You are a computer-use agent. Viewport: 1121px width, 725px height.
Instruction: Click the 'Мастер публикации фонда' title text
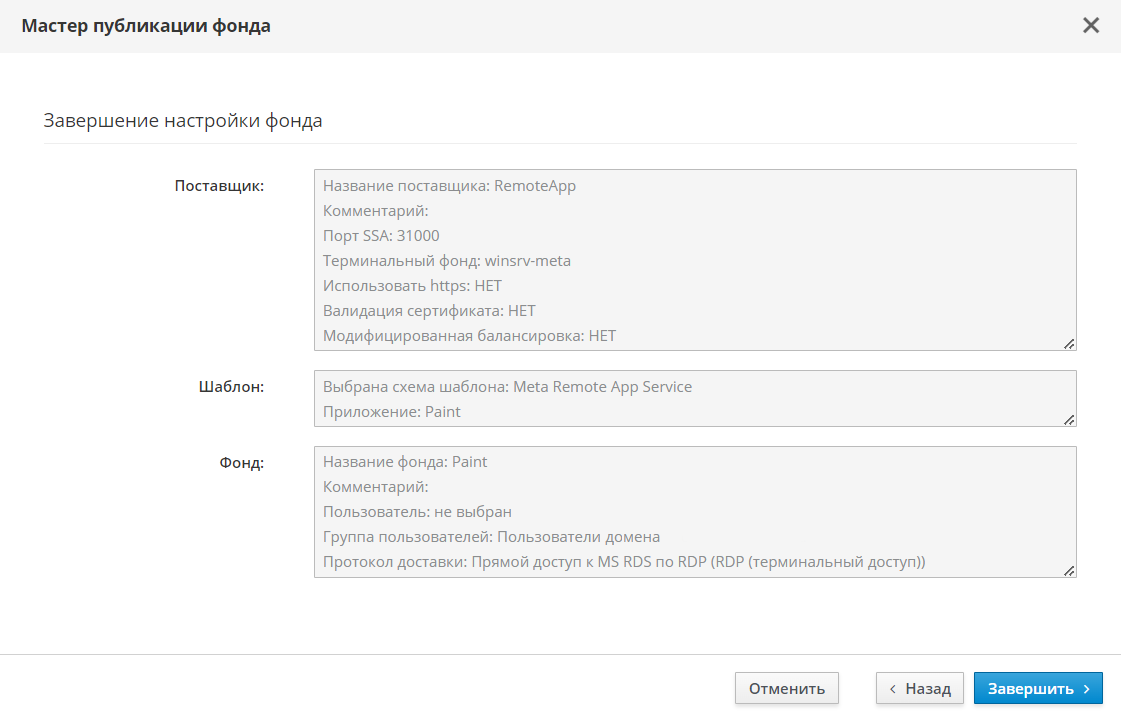click(x=146, y=26)
